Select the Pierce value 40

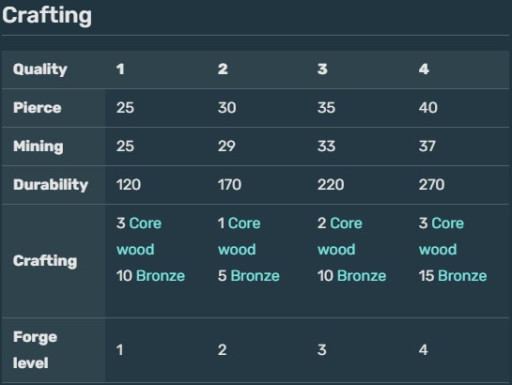pyautogui.click(x=428, y=108)
